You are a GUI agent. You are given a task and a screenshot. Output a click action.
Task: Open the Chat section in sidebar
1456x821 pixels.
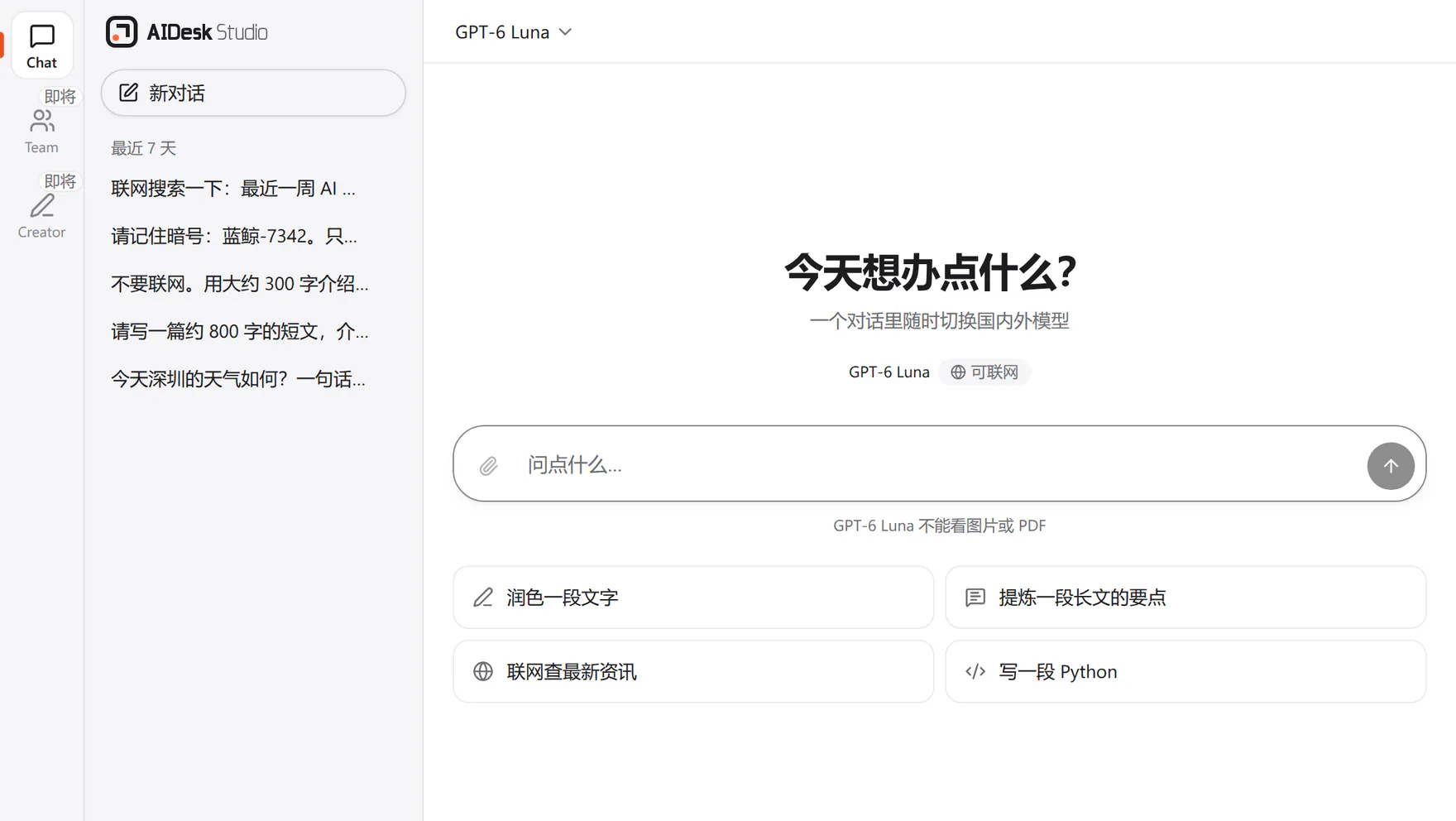click(x=41, y=46)
